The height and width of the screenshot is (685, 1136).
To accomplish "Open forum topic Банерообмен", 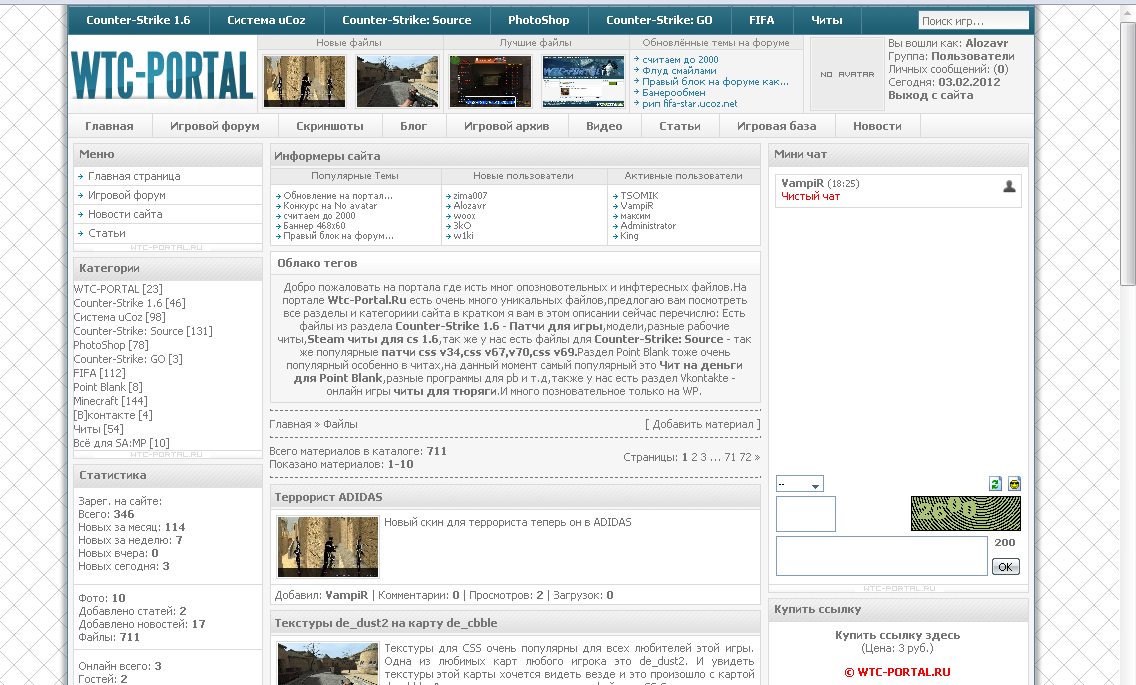I will coord(674,93).
